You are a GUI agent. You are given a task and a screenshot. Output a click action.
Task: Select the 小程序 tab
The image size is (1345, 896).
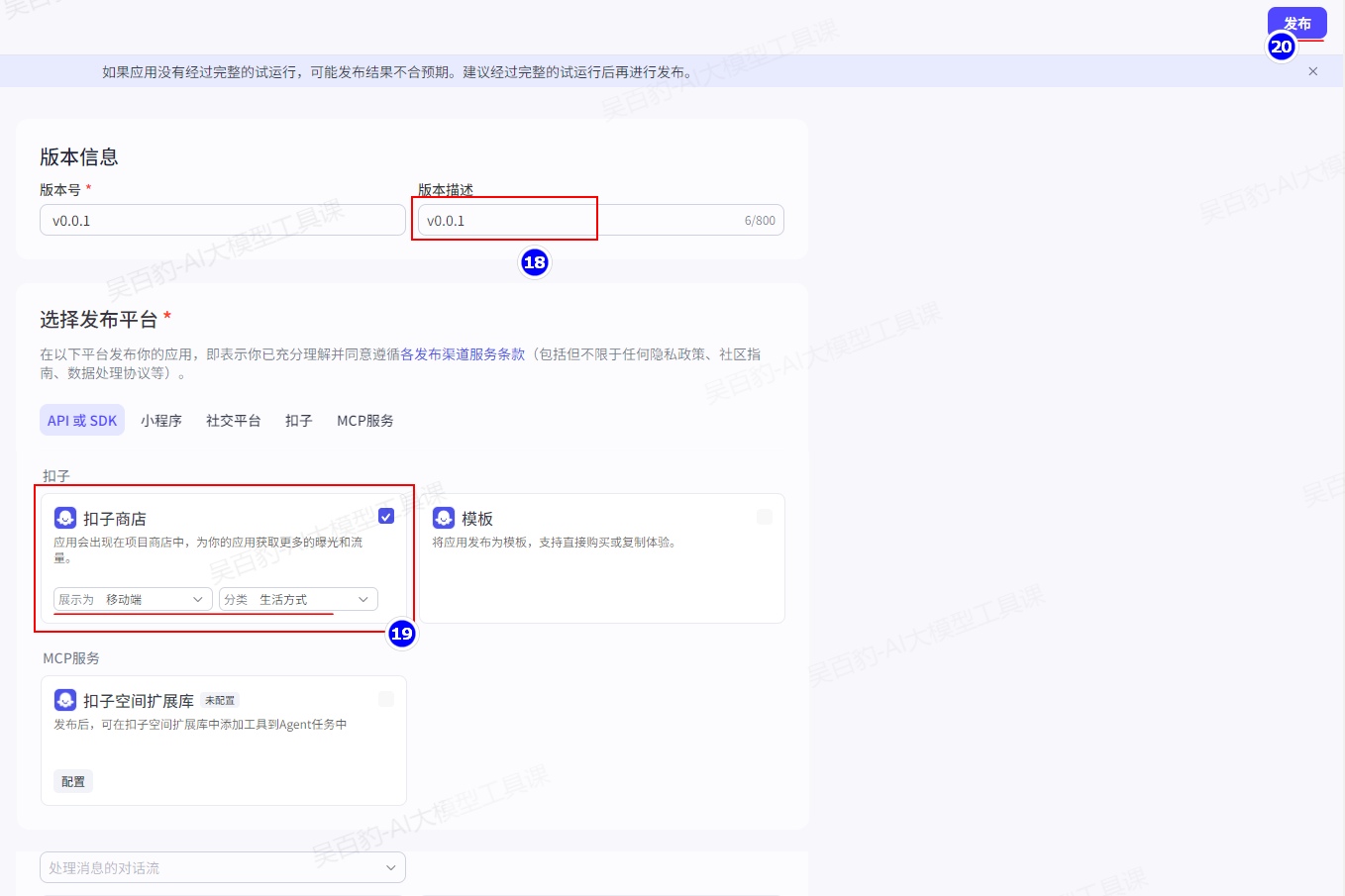point(161,420)
